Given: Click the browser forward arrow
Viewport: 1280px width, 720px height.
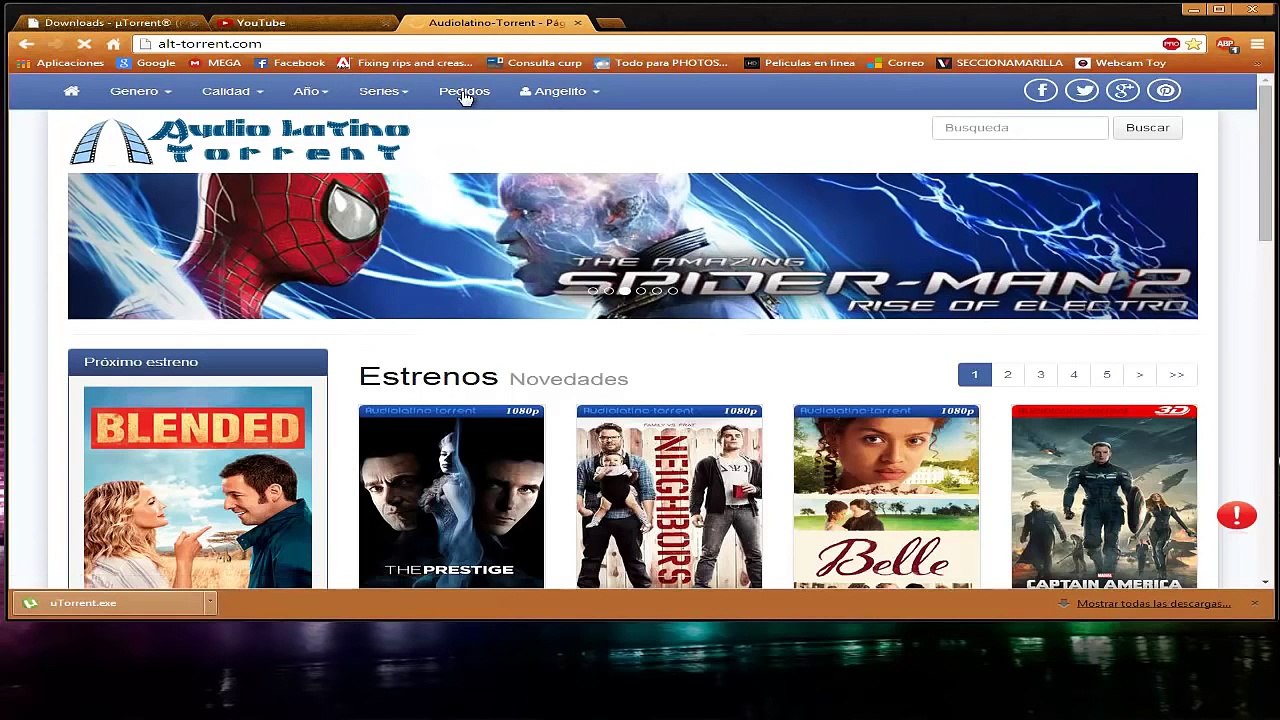Looking at the screenshot, I should [x=55, y=44].
